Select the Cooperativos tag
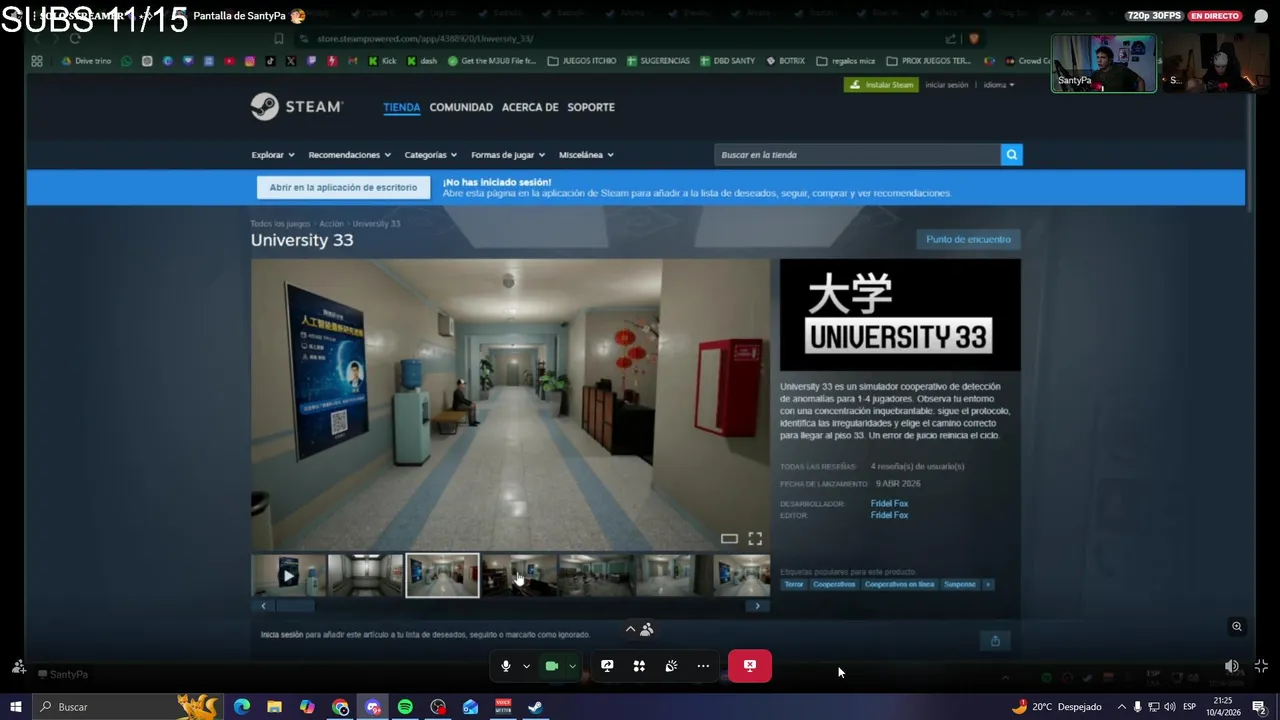 834,584
